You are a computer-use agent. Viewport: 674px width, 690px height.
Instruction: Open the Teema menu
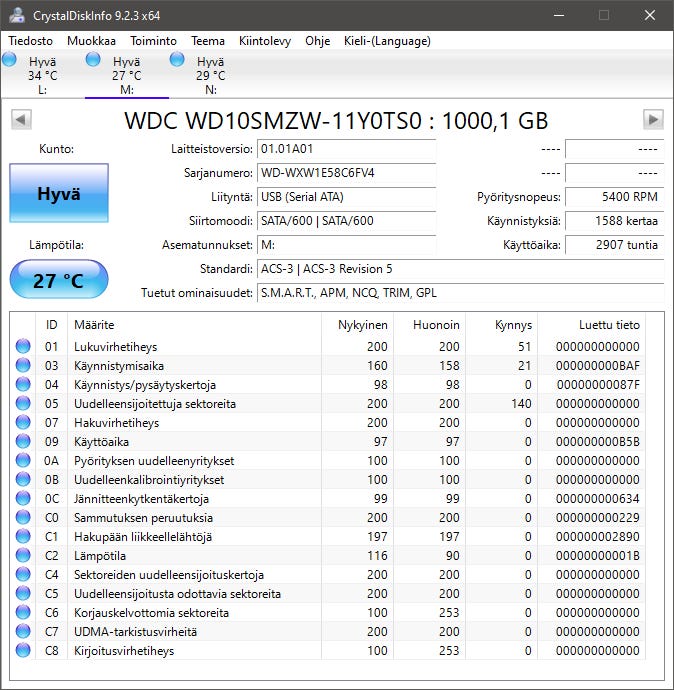pyautogui.click(x=208, y=41)
